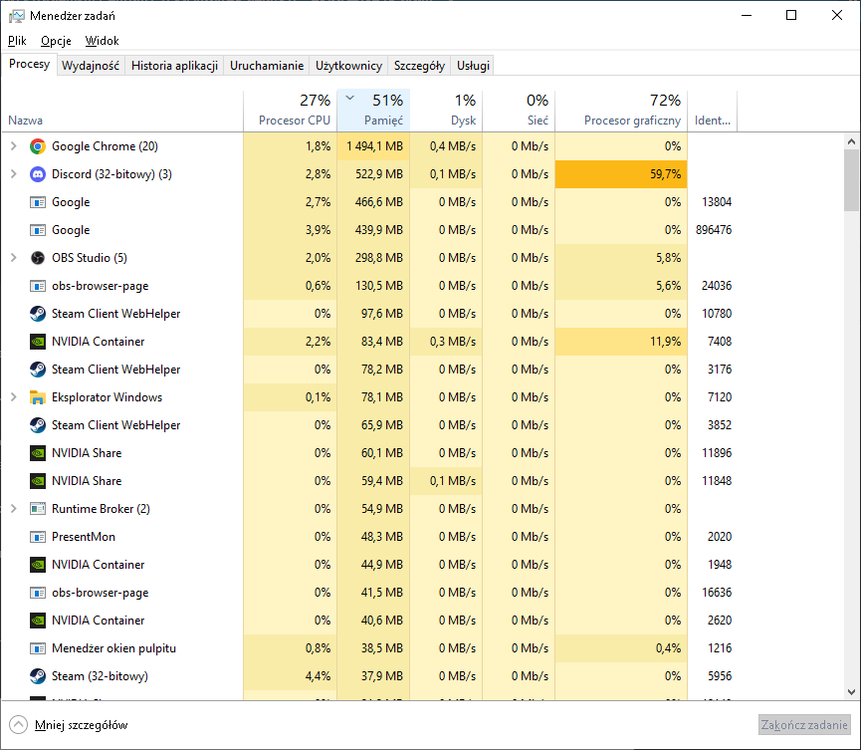Sort by the Ident... column header
The height and width of the screenshot is (750, 861).
point(713,111)
